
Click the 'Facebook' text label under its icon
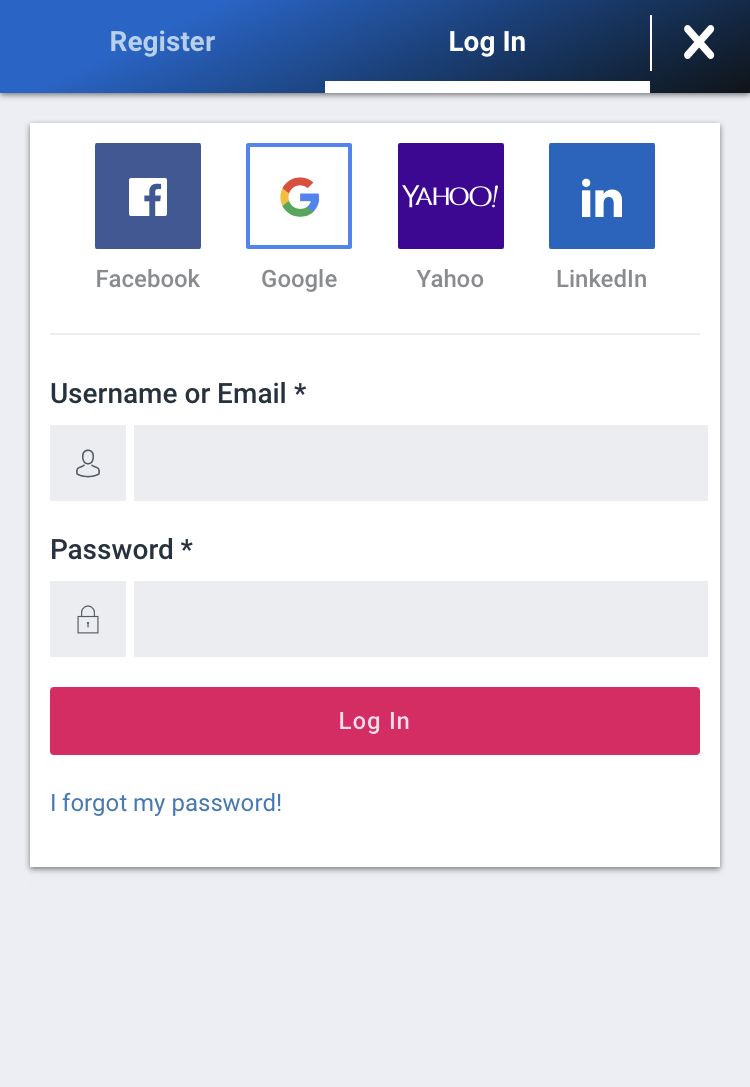pos(148,279)
